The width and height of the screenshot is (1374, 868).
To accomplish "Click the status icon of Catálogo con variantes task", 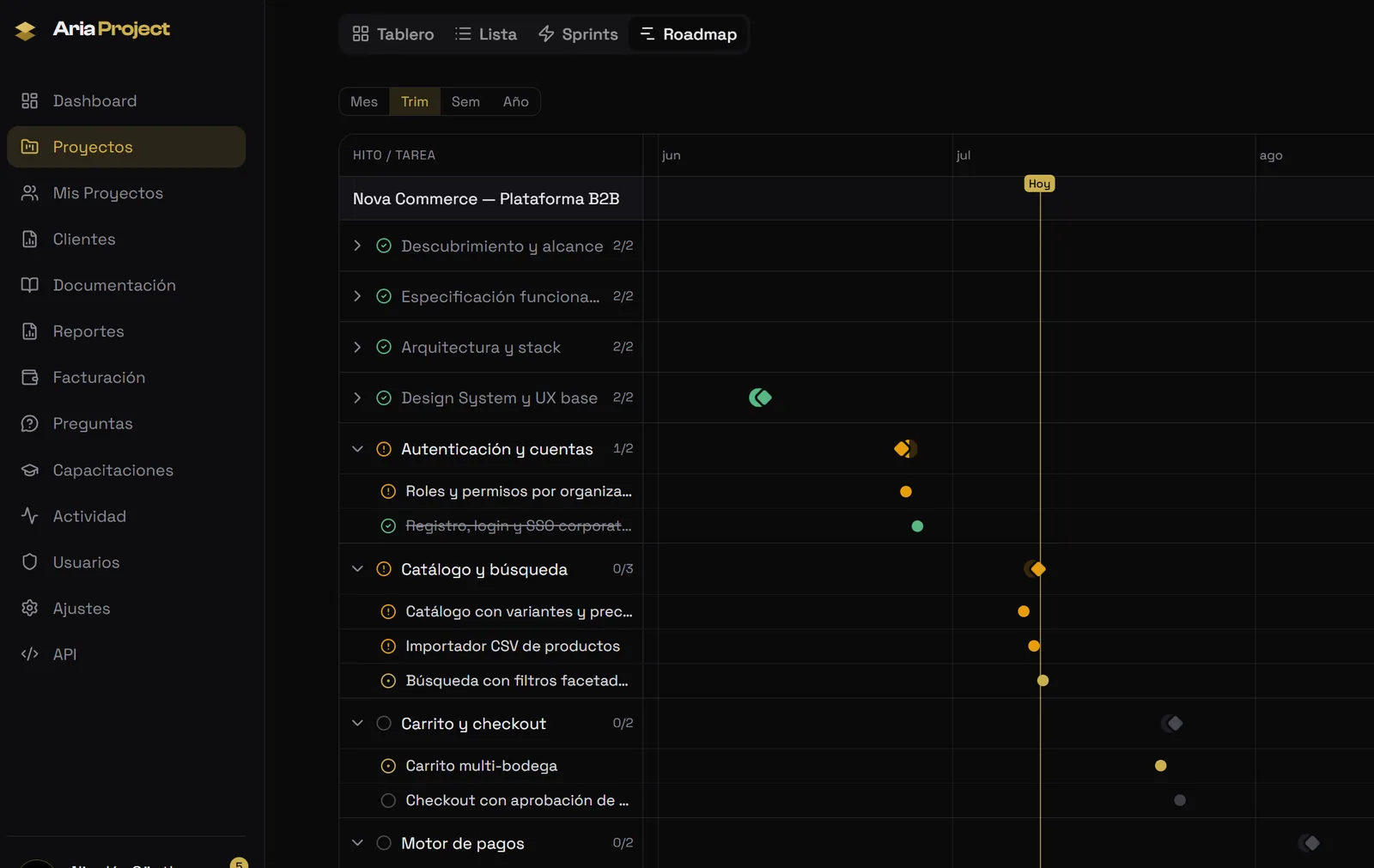I will pos(388,611).
